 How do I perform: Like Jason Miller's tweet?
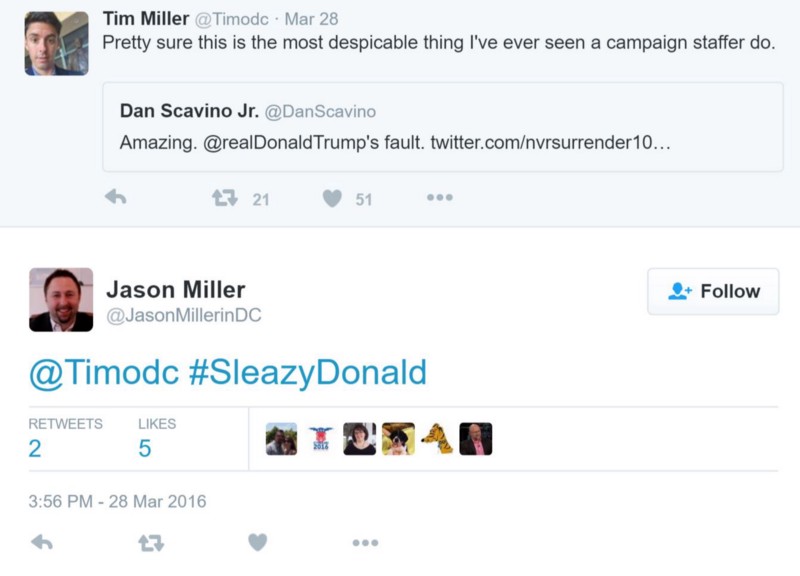[x=258, y=542]
